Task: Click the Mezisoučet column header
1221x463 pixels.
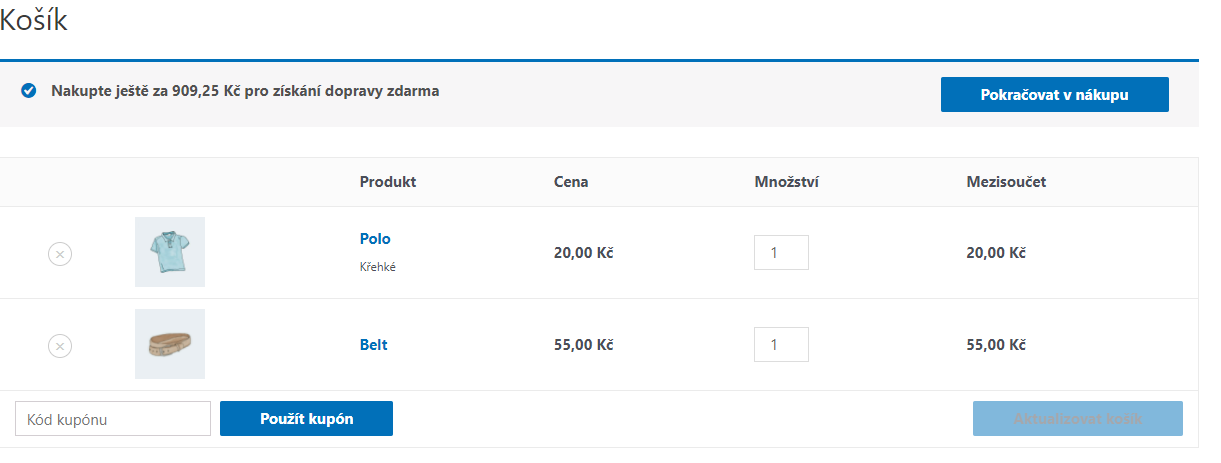Action: [x=1006, y=182]
